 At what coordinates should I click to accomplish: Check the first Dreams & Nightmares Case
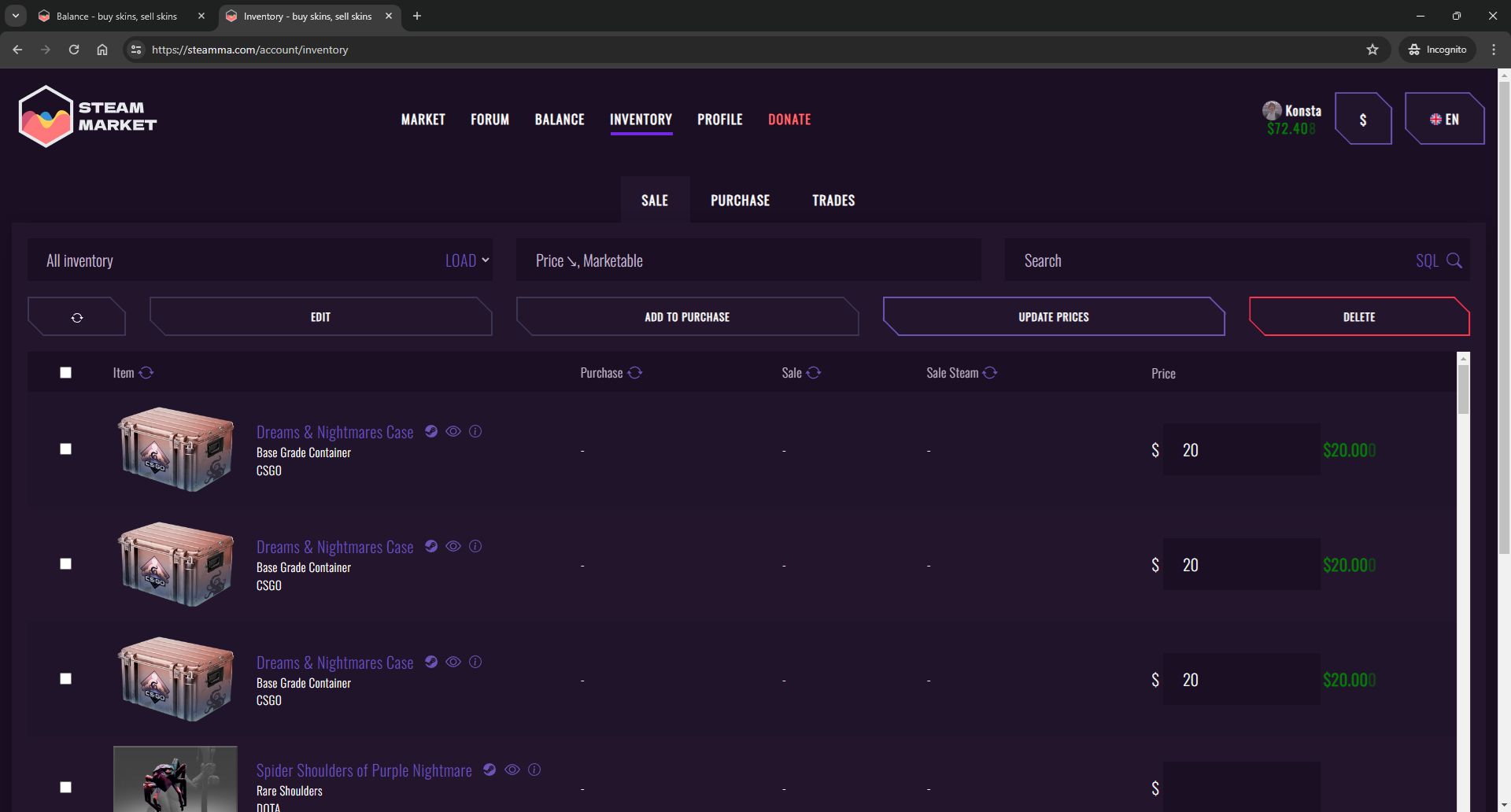[66, 449]
